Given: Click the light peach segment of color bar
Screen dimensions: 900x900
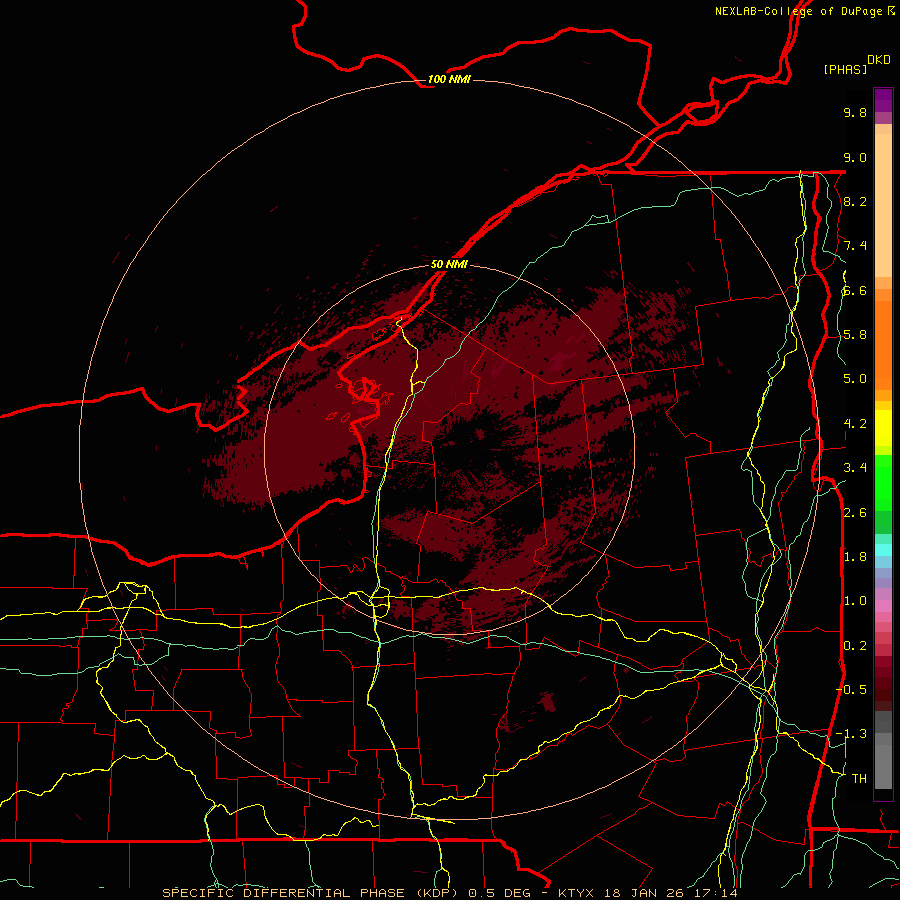Looking at the screenshot, I should coord(883,205).
